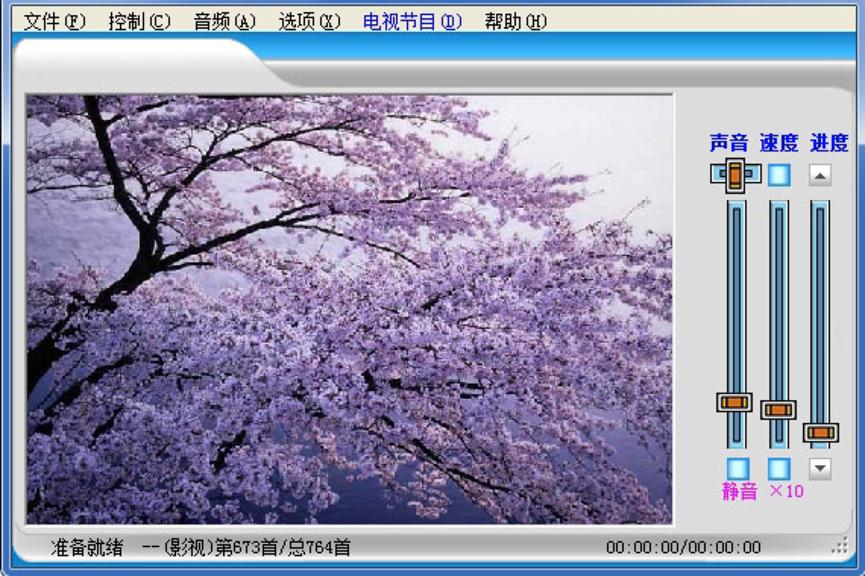This screenshot has width=865, height=576.
Task: Click the 进度 progress slider handle
Action: coord(818,434)
